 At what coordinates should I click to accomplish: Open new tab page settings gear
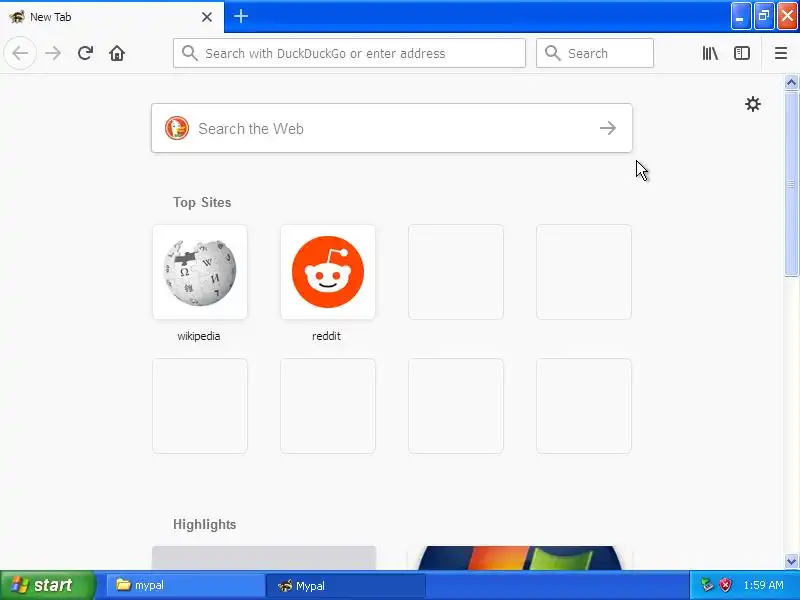coord(753,104)
